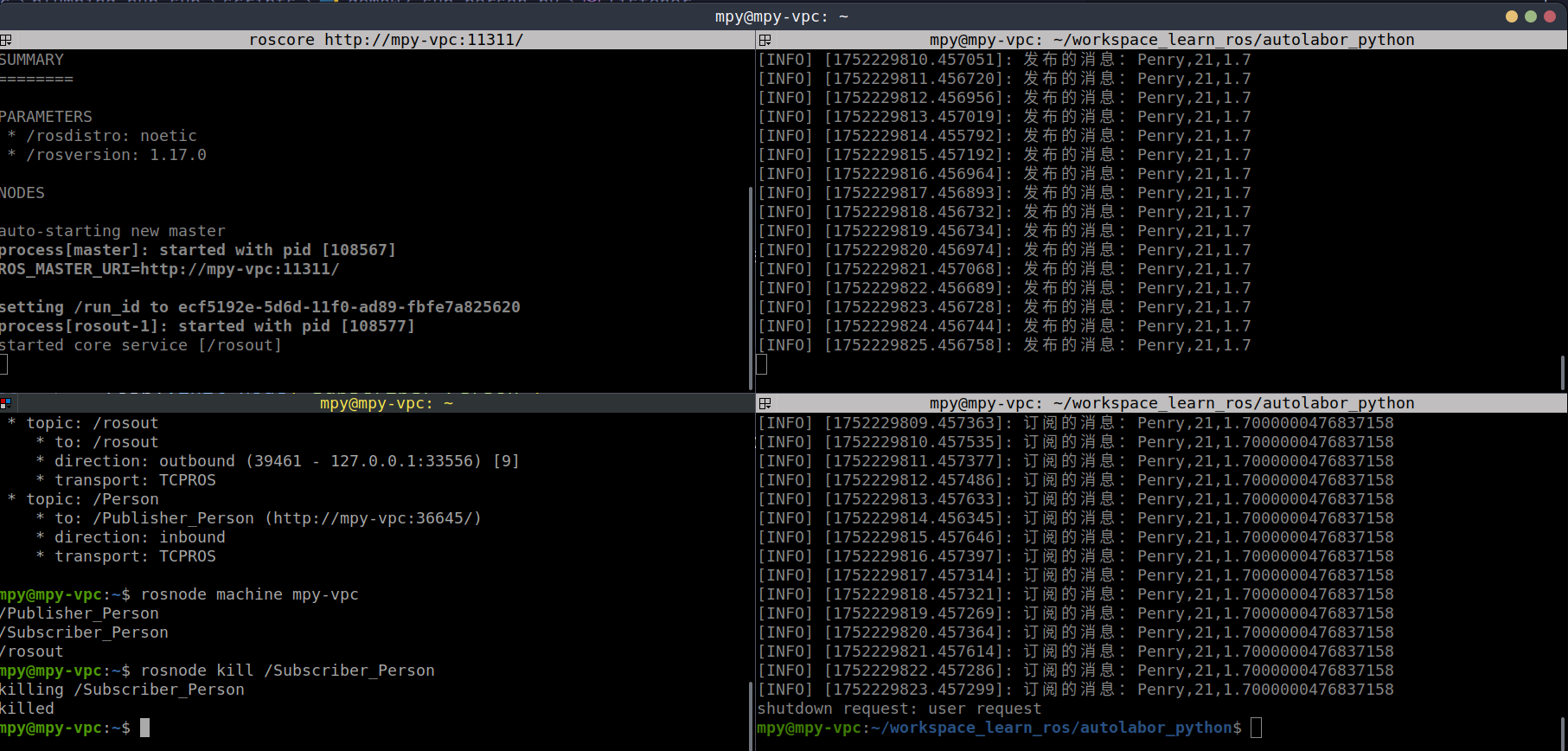This screenshot has width=1568, height=751.
Task: Select the roscore http://mpy-vpc:11311/ pane title bar
Action: click(x=386, y=40)
